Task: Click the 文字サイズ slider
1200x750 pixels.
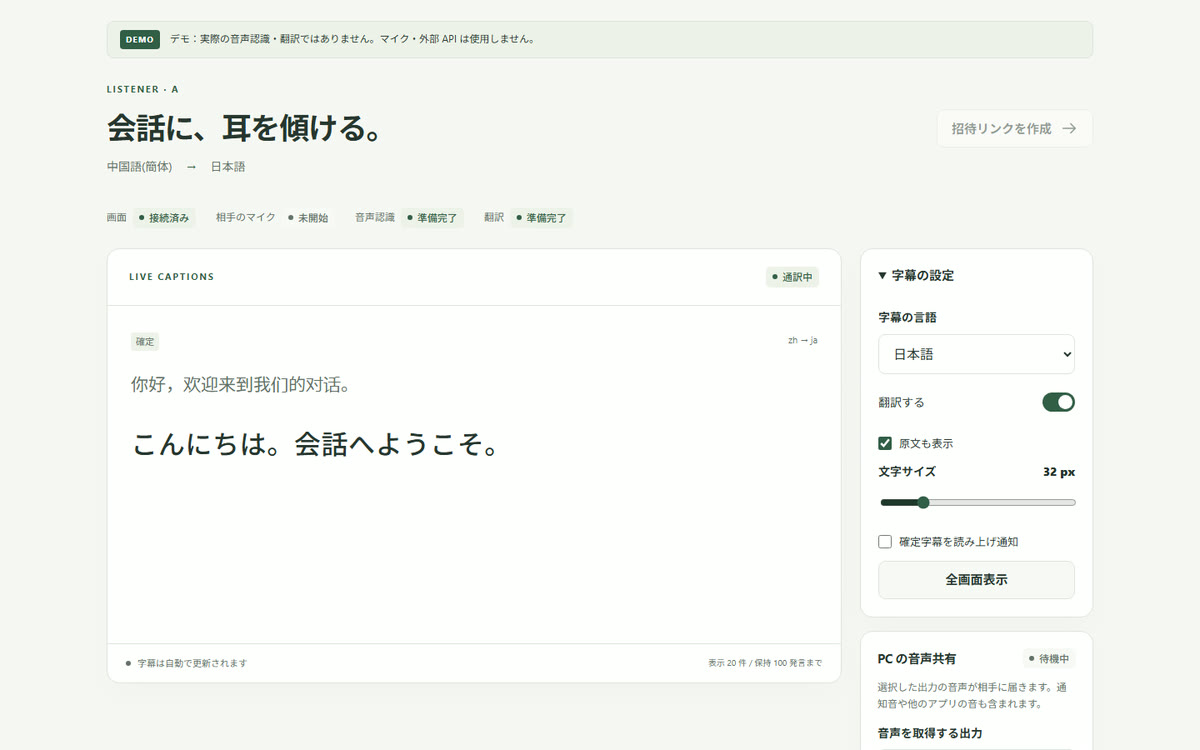Action: 977,502
